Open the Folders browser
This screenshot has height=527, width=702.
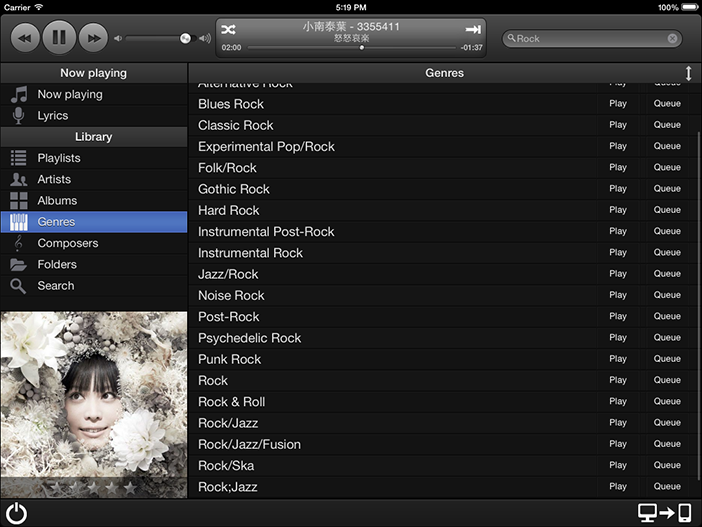[57, 264]
